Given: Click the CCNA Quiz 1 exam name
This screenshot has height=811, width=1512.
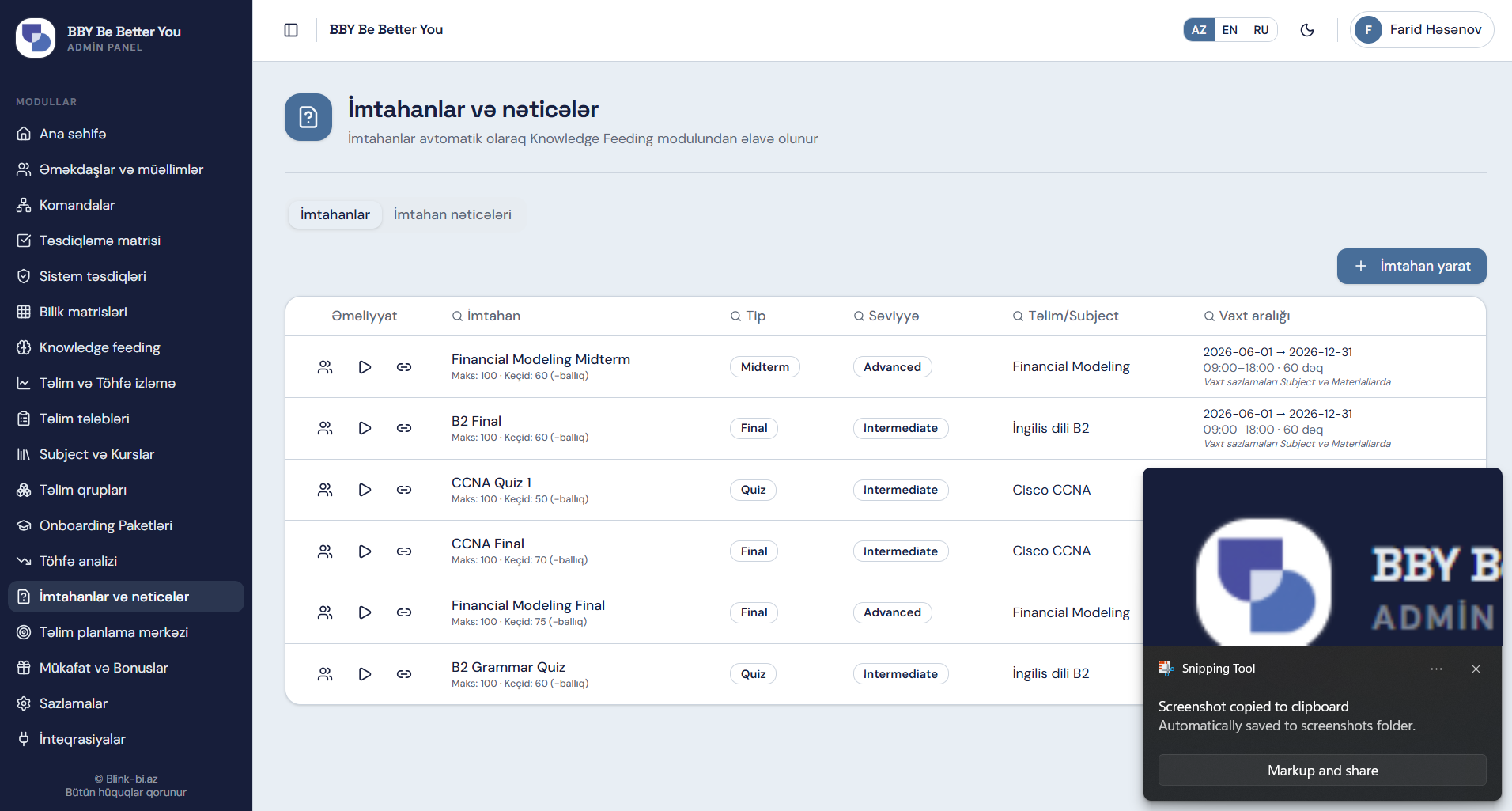Looking at the screenshot, I should click(491, 483).
